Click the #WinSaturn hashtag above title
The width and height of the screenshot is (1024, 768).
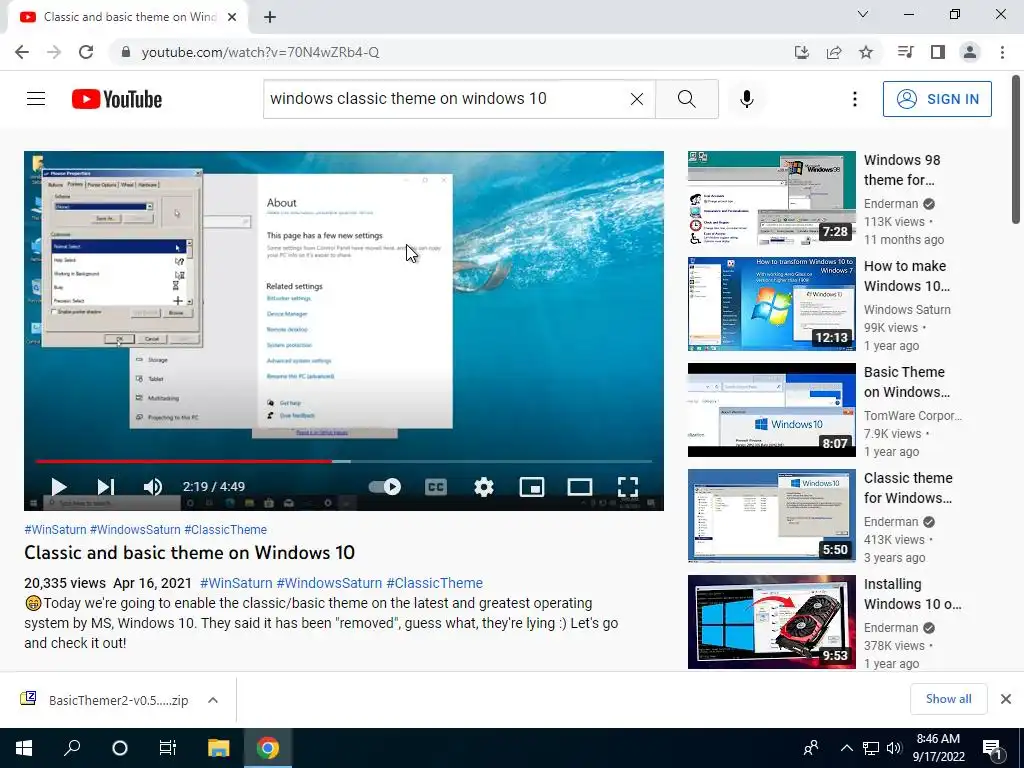coord(55,530)
